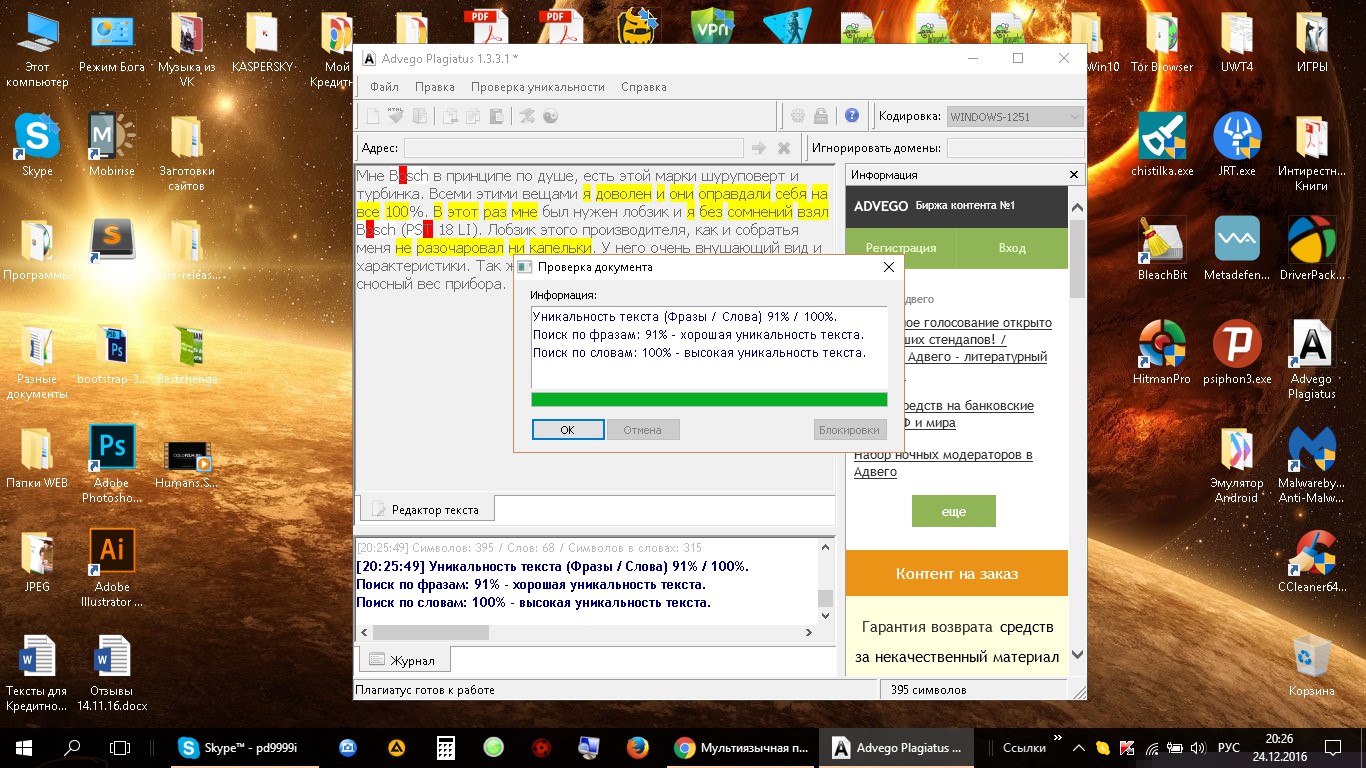
Task: Close the Проверка документа dialog
Action: (889, 267)
